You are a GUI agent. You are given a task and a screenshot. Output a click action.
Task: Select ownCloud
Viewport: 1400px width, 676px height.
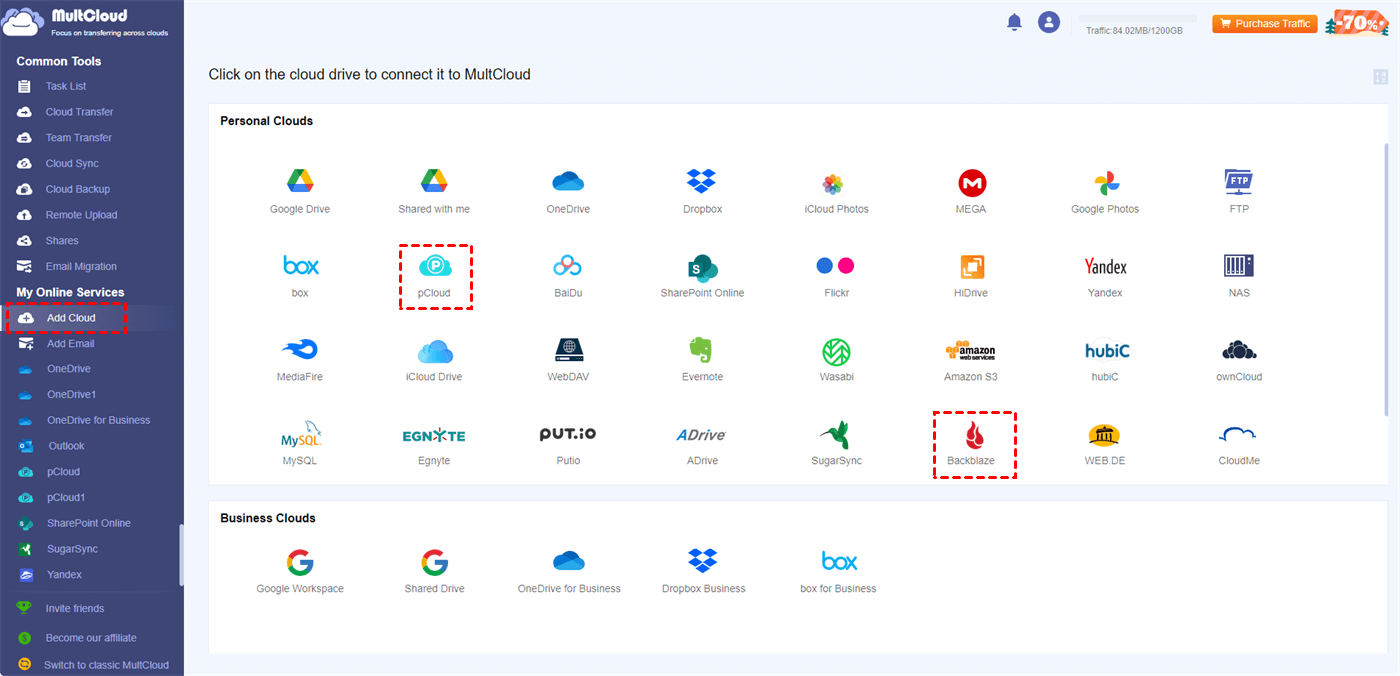(x=1239, y=359)
